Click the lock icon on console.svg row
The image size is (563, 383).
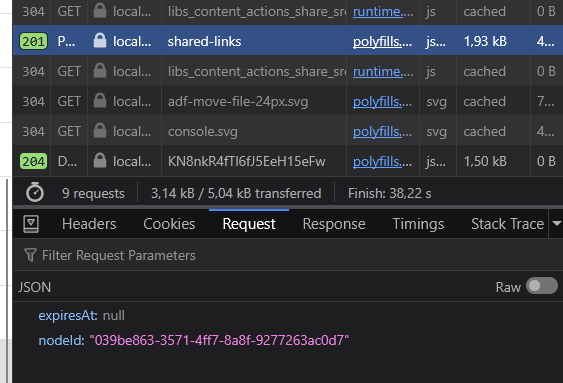(x=100, y=131)
